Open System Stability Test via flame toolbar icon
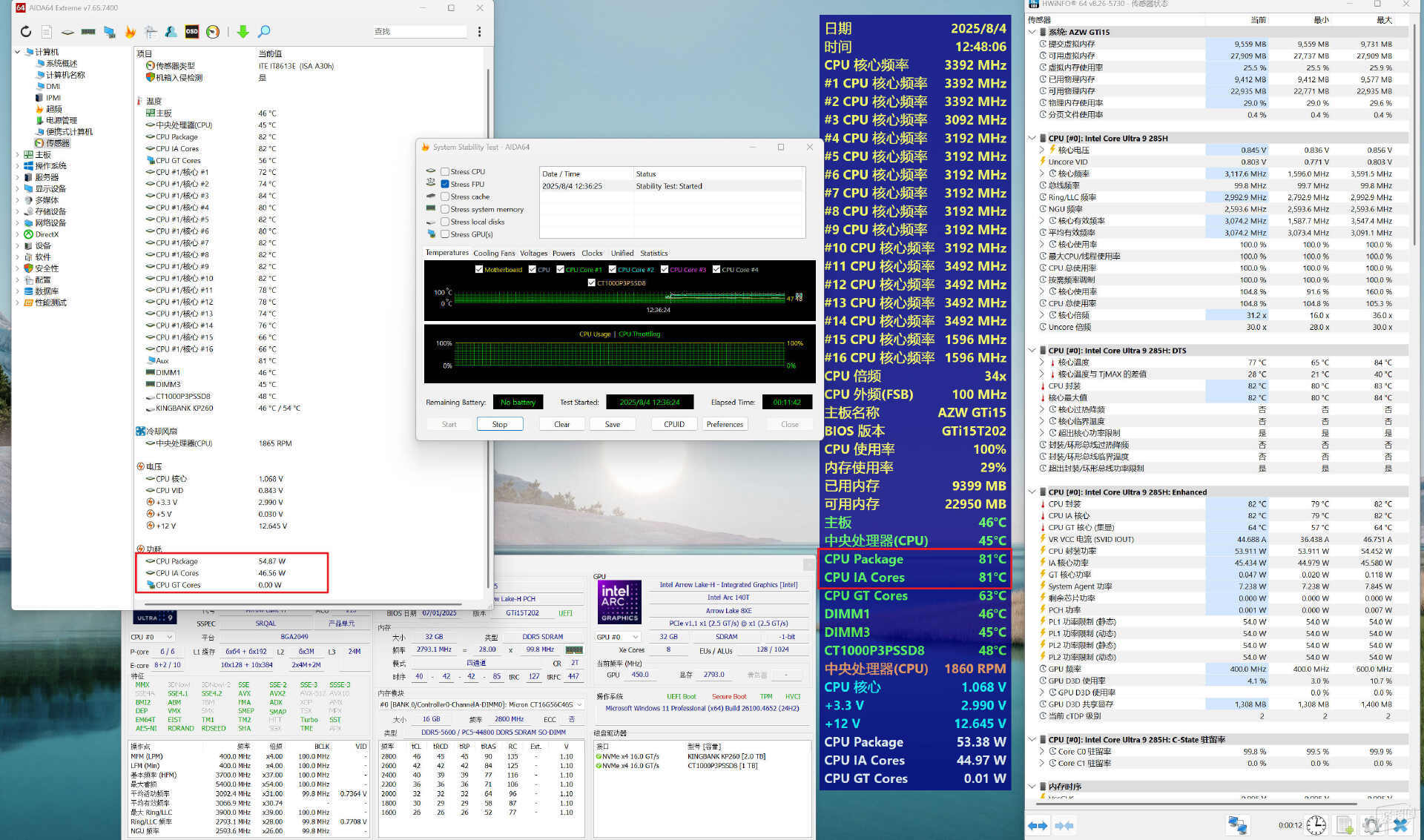Viewport: 1424px width, 840px height. [130, 31]
